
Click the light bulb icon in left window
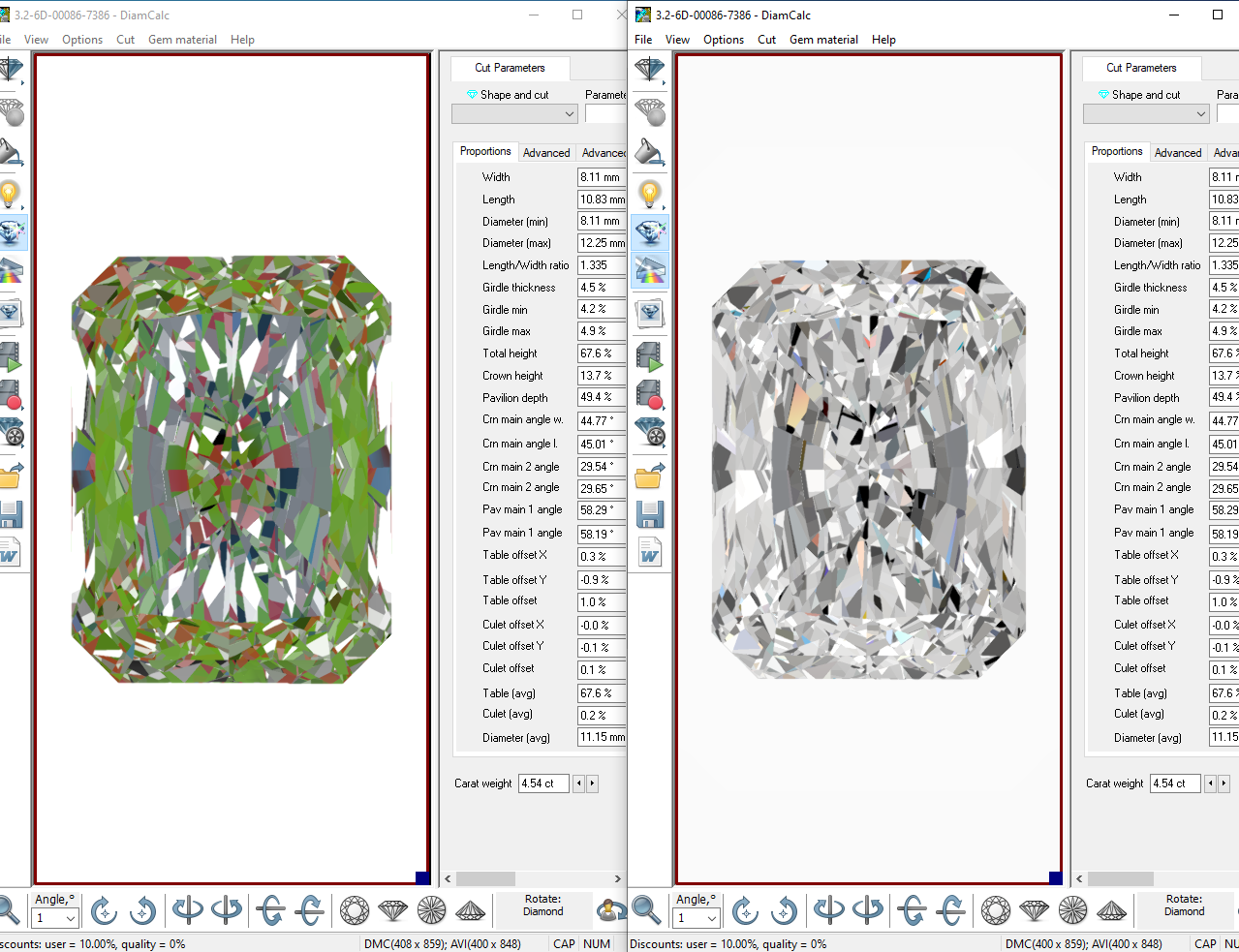pyautogui.click(x=10, y=193)
